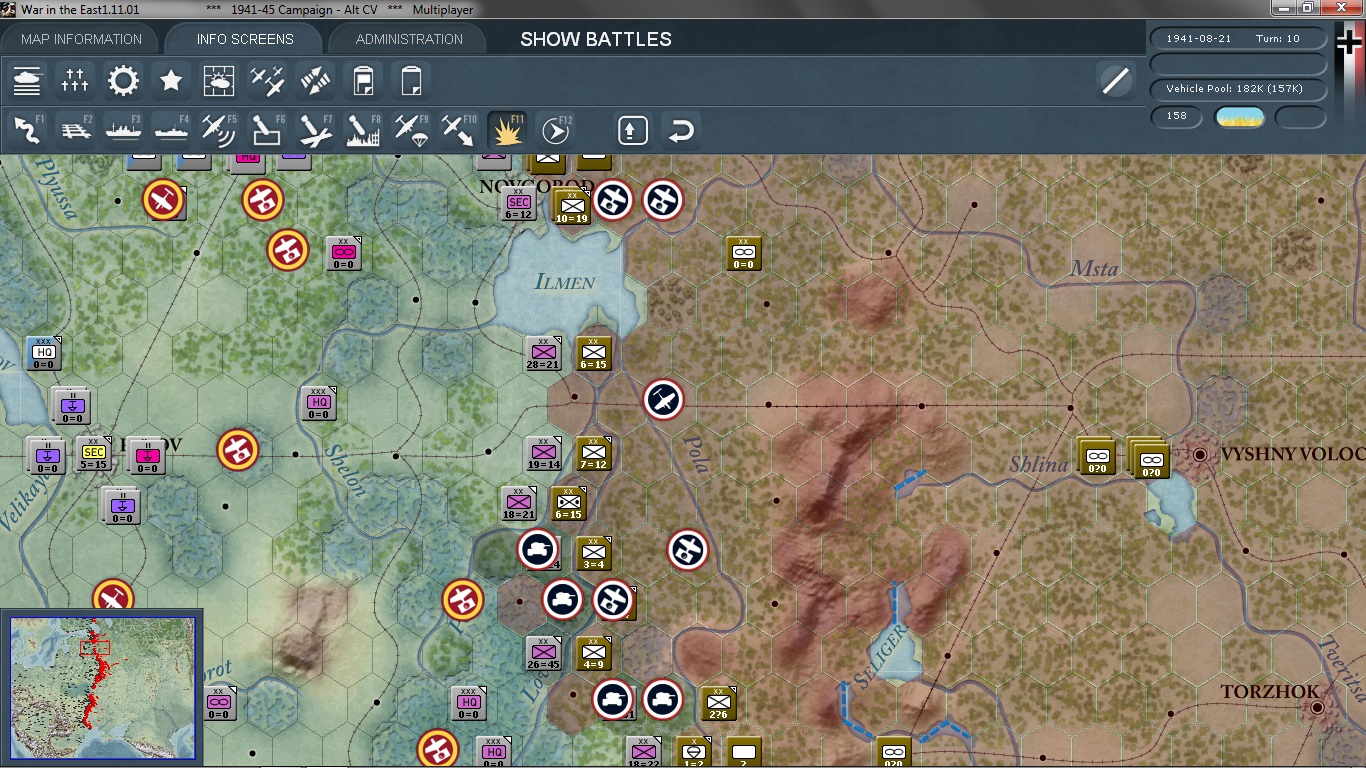This screenshot has width=1366, height=768.
Task: Select the German 28=21 infantry unit
Action: coord(543,352)
